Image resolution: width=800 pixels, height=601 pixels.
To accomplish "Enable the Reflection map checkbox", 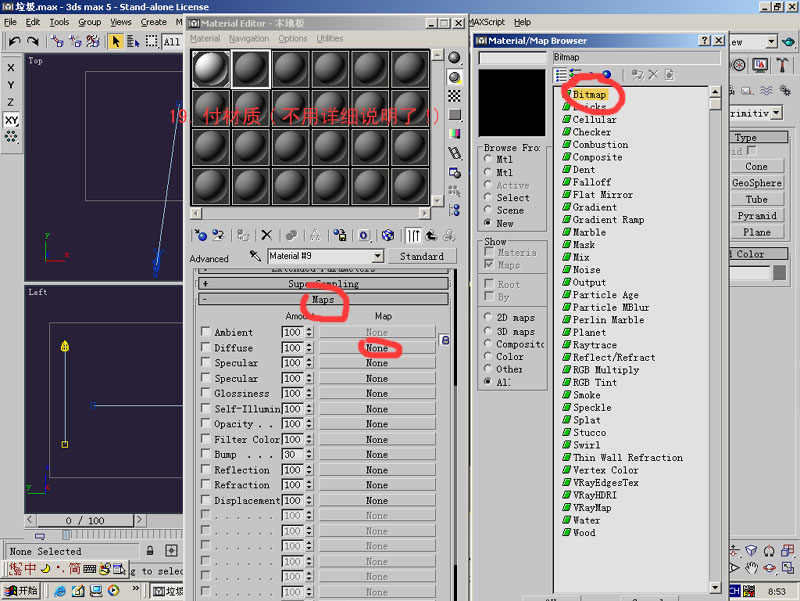I will [x=206, y=469].
